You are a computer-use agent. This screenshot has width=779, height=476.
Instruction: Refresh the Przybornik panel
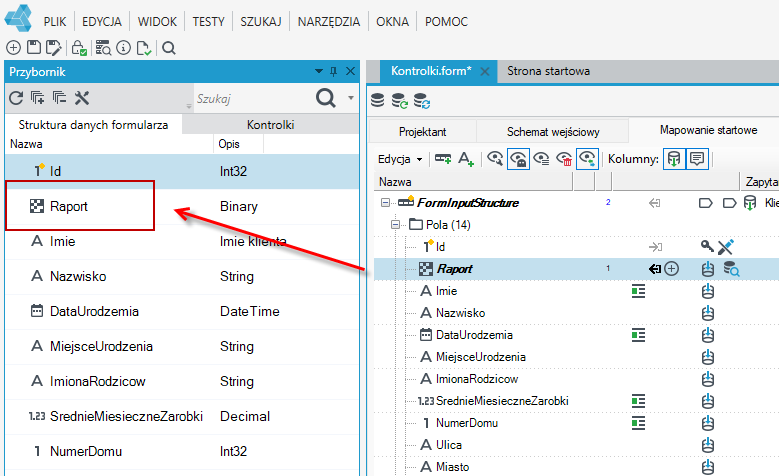[16, 98]
